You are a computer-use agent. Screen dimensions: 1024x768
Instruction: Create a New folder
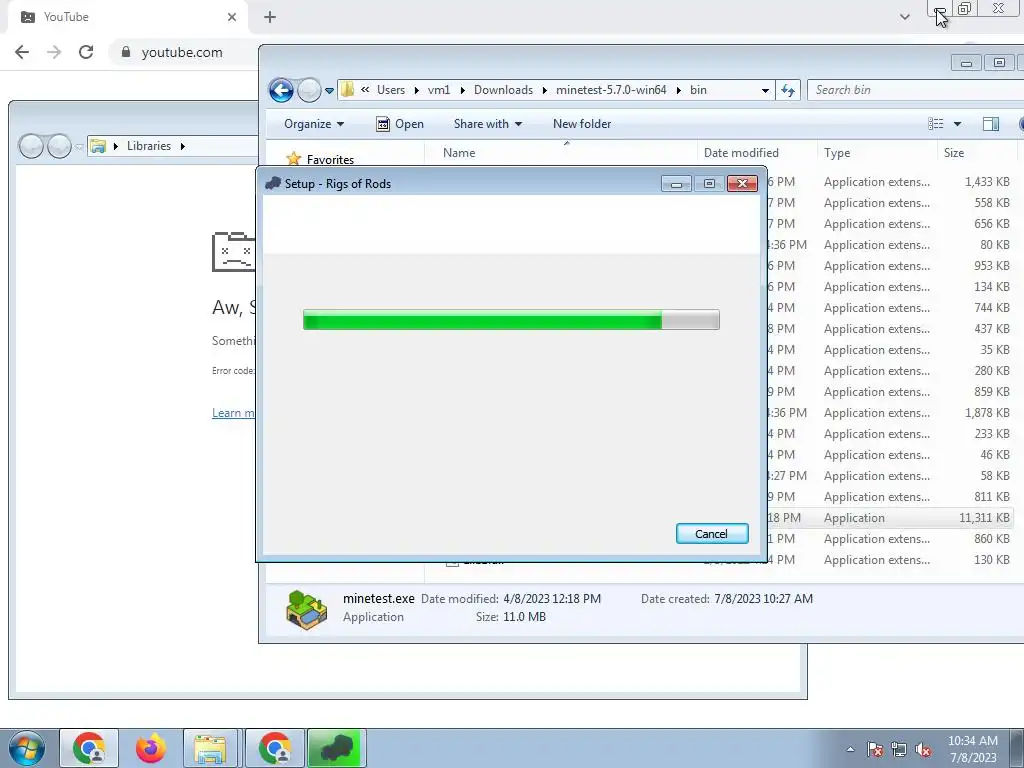click(x=582, y=123)
